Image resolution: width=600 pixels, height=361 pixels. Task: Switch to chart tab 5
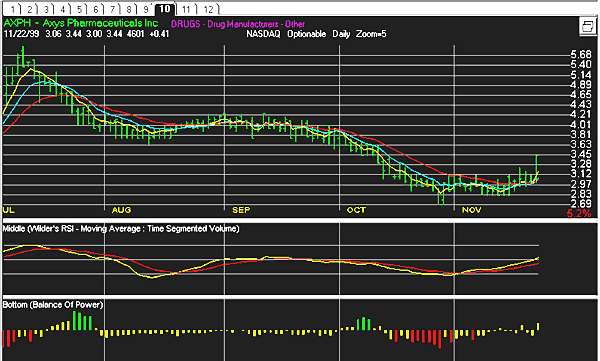(78, 9)
